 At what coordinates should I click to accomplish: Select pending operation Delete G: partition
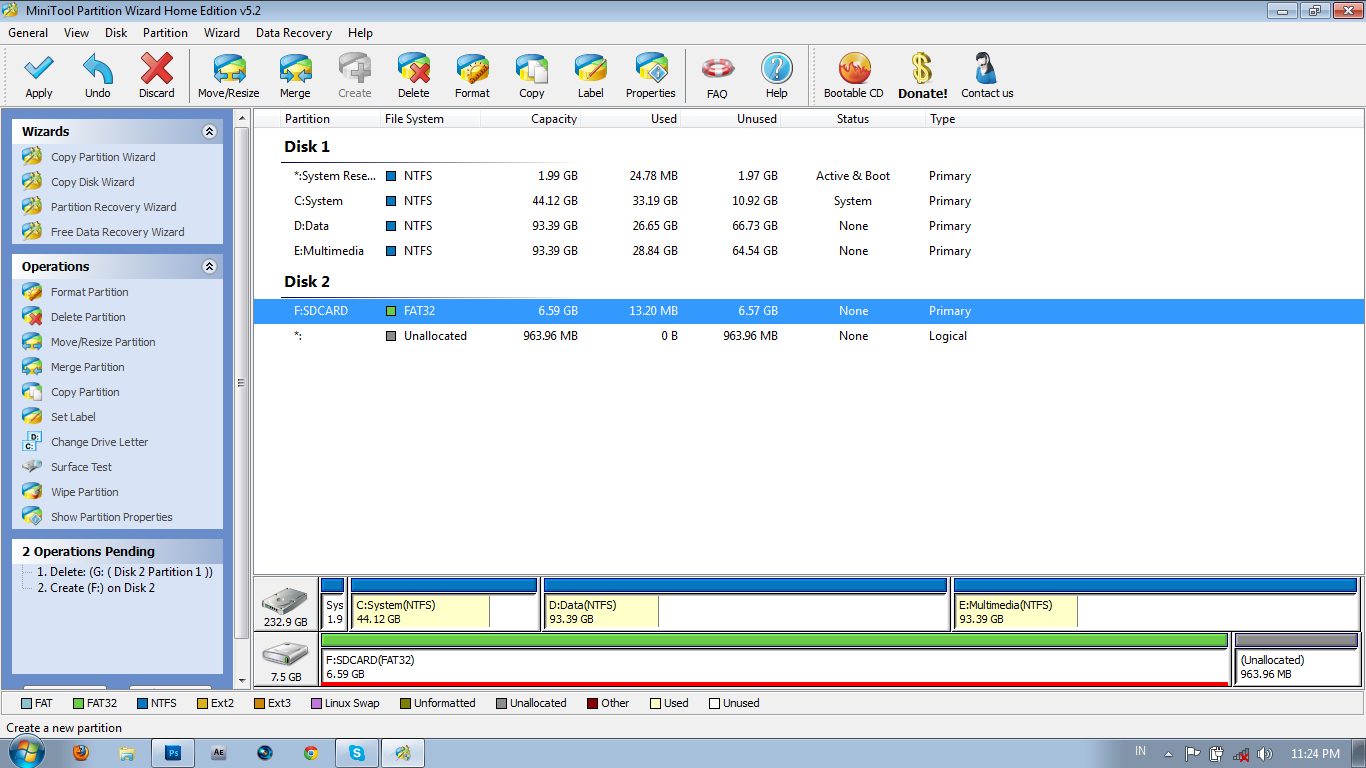pyautogui.click(x=125, y=572)
